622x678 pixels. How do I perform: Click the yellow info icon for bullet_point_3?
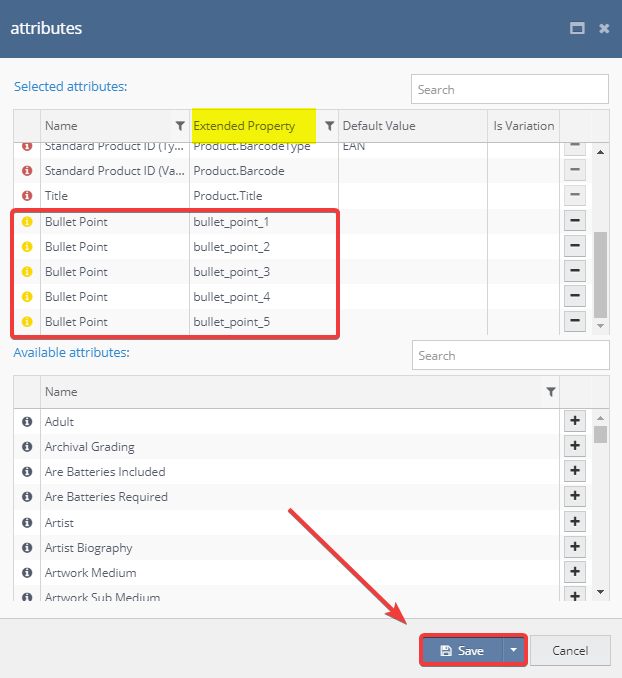27,272
